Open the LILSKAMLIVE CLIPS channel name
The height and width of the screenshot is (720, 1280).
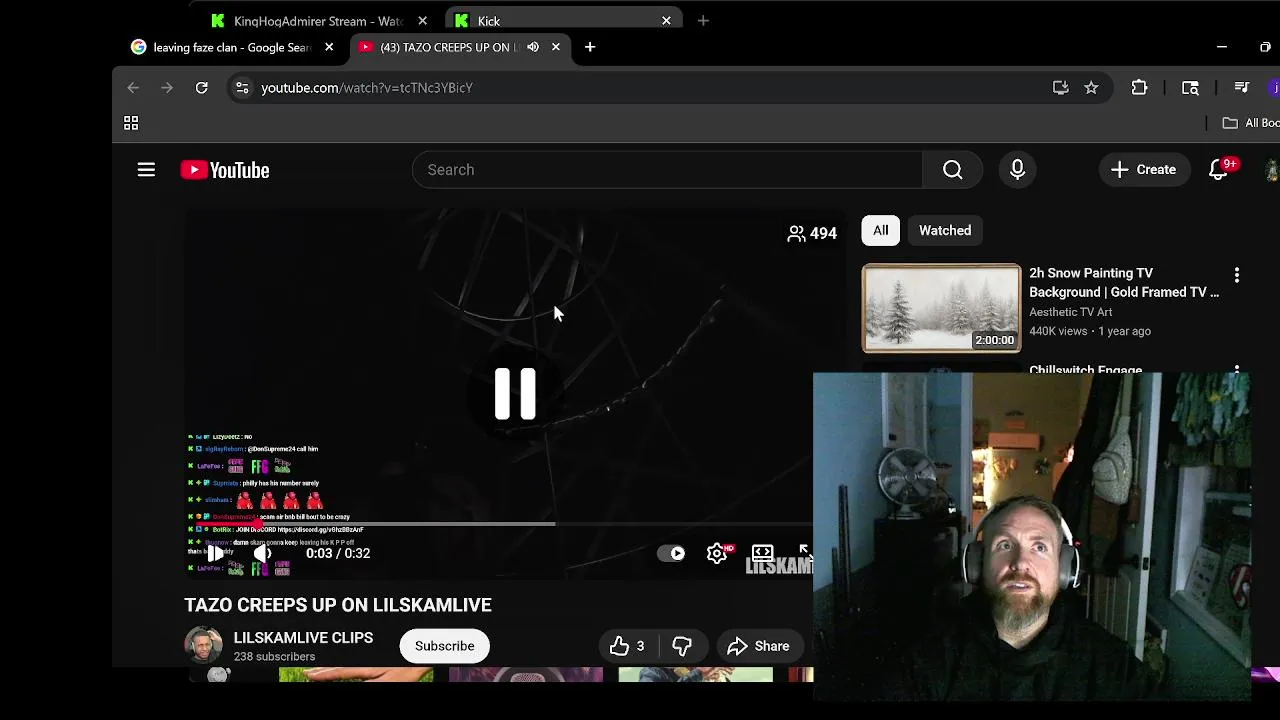[303, 638]
